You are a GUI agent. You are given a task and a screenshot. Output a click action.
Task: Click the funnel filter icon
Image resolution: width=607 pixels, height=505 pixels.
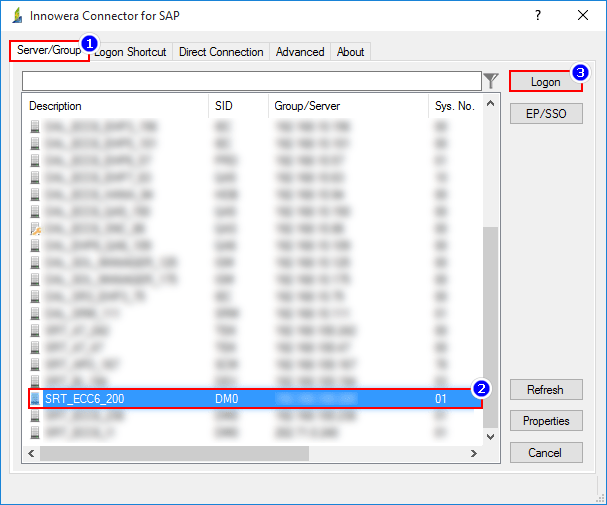(x=490, y=80)
